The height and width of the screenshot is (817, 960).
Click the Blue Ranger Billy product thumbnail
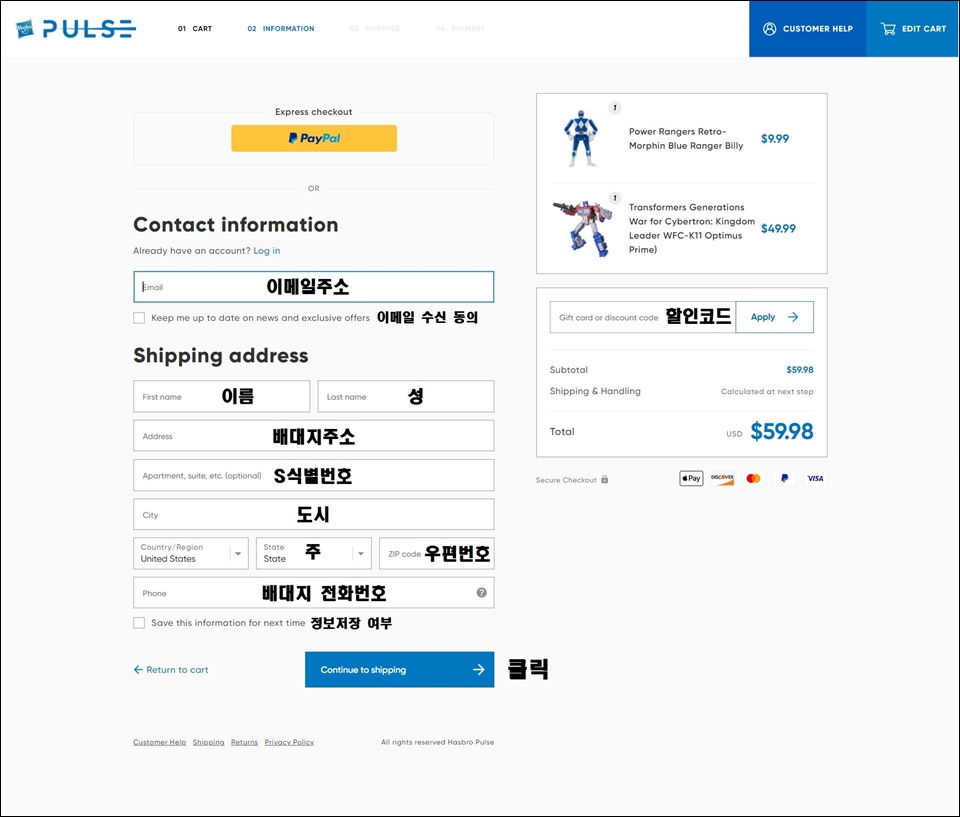point(580,138)
